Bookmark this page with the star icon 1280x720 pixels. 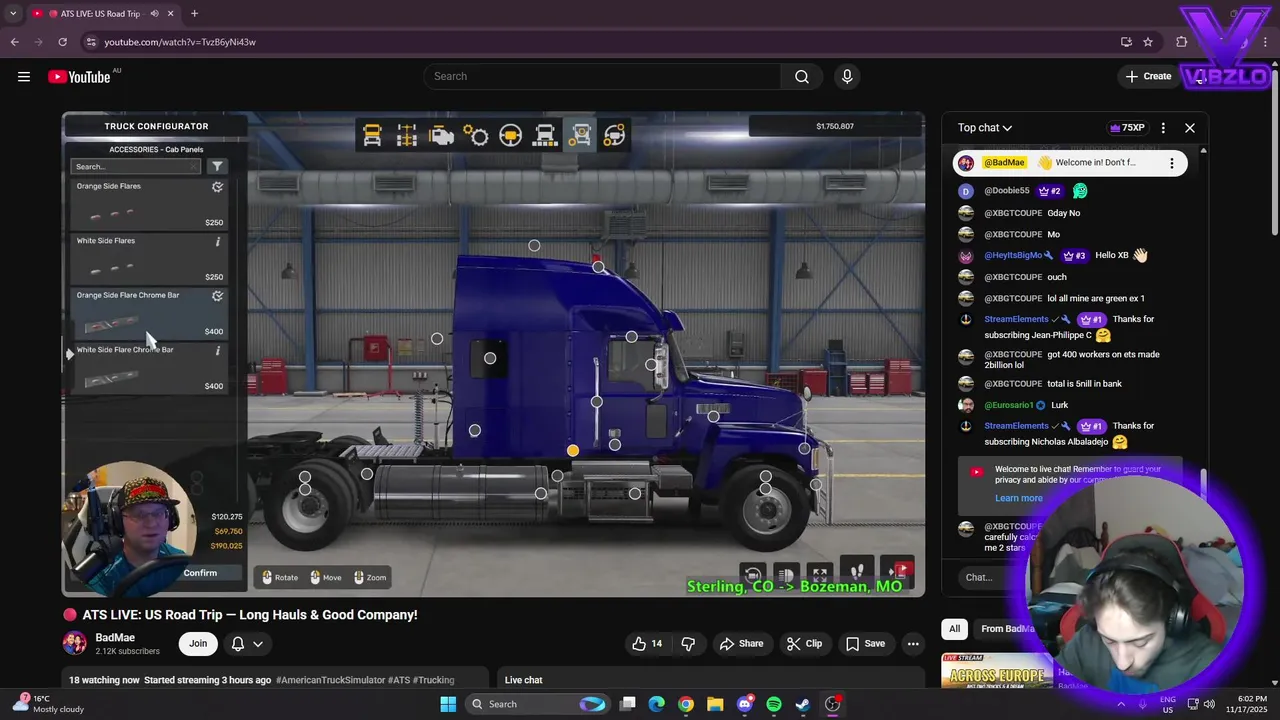1148,42
